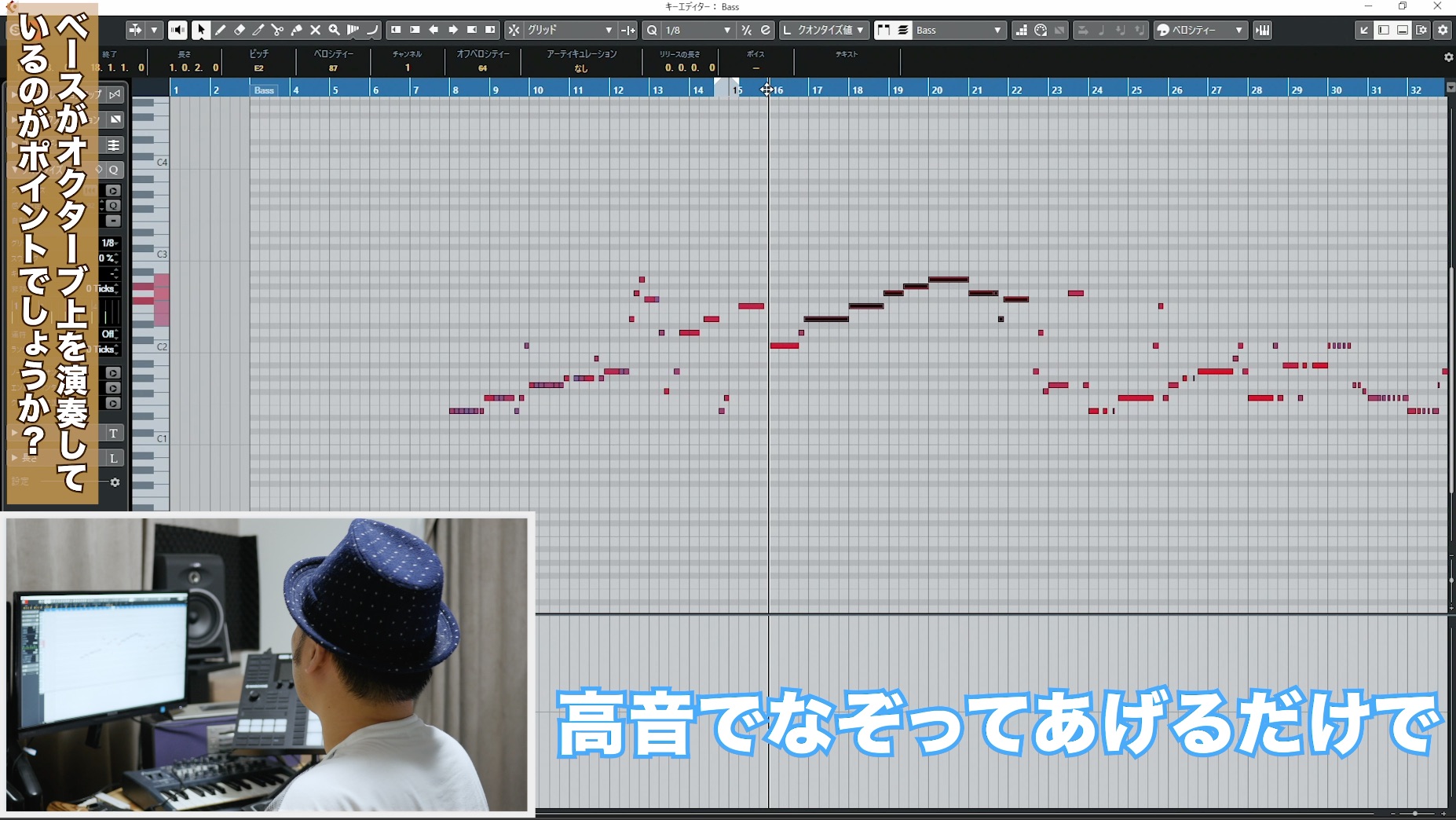The height and width of the screenshot is (820, 1456).
Task: Open inspector settings gear at bottom
Action: point(115,482)
